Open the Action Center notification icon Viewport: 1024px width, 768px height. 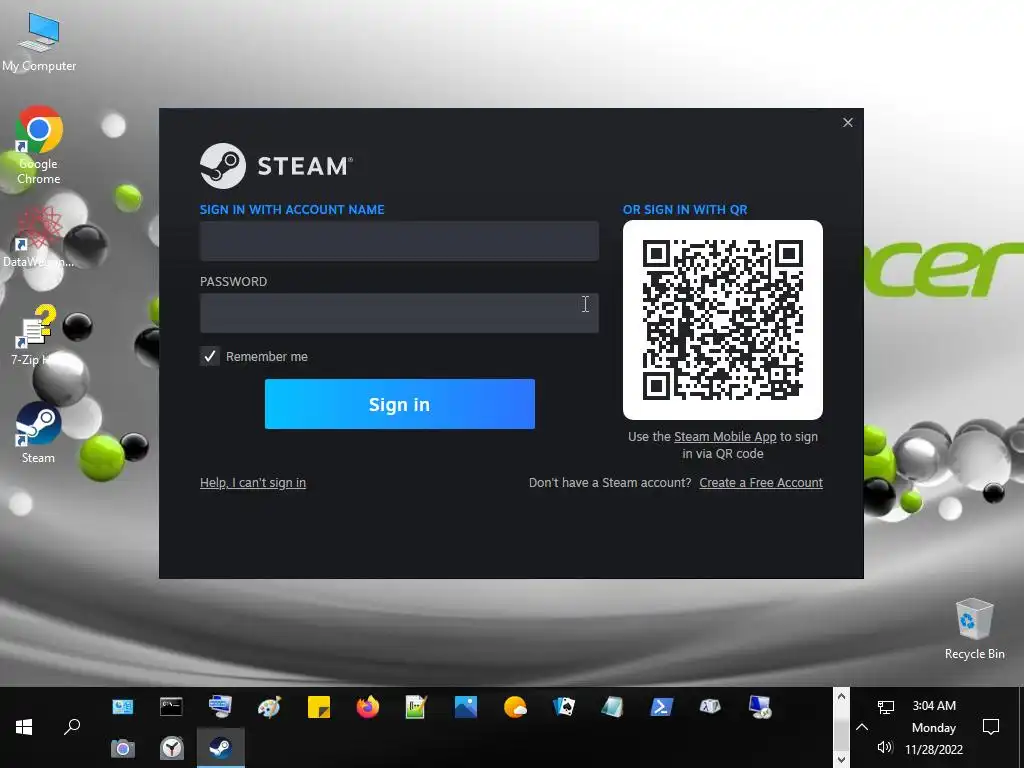(x=991, y=727)
